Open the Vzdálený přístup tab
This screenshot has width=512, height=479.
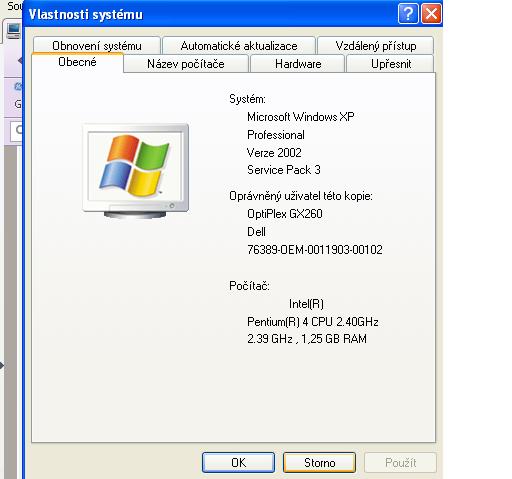click(x=376, y=45)
